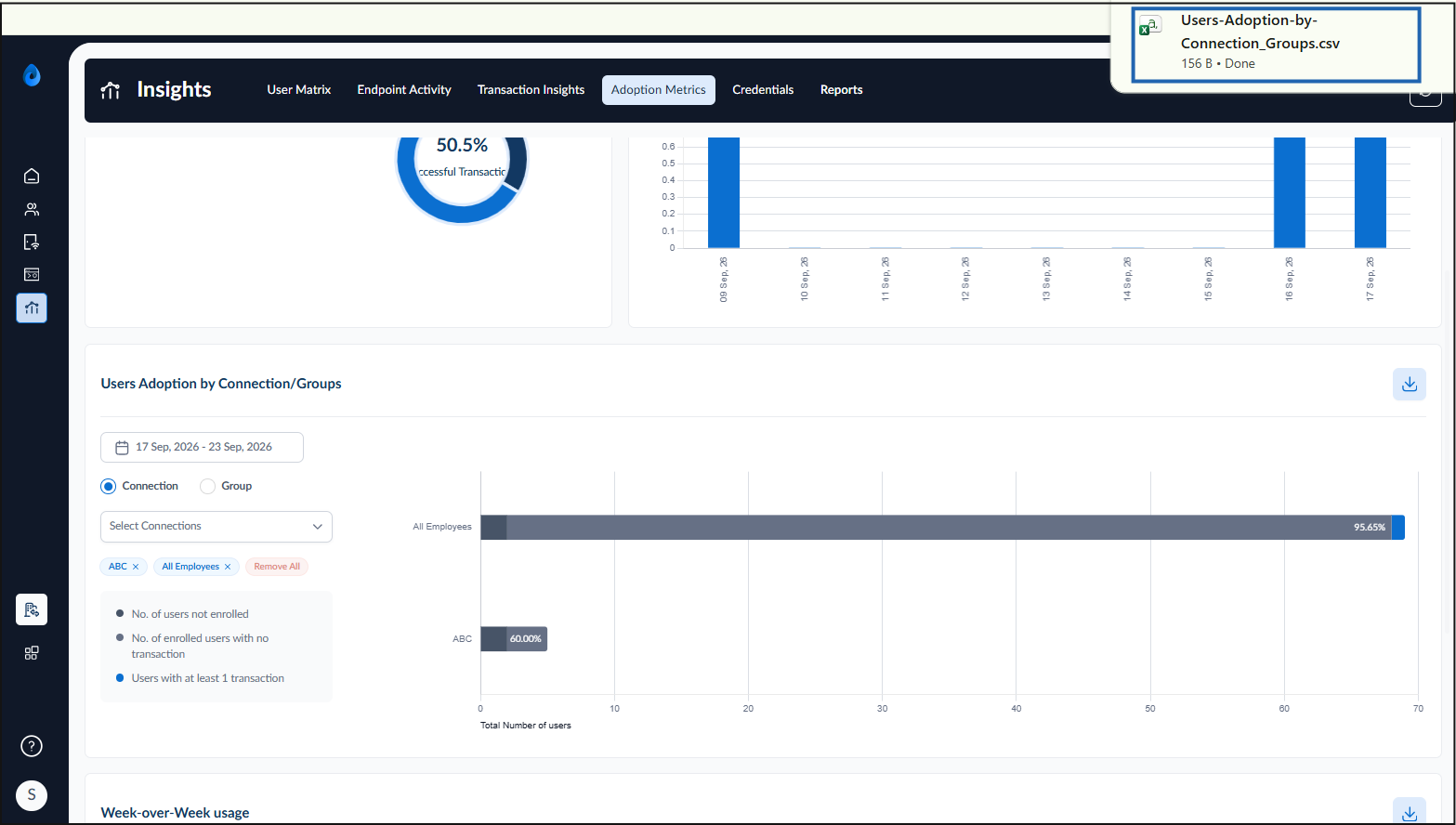The image size is (1456, 825).
Task: Click the blue droplet logo icon
Action: [x=32, y=75]
